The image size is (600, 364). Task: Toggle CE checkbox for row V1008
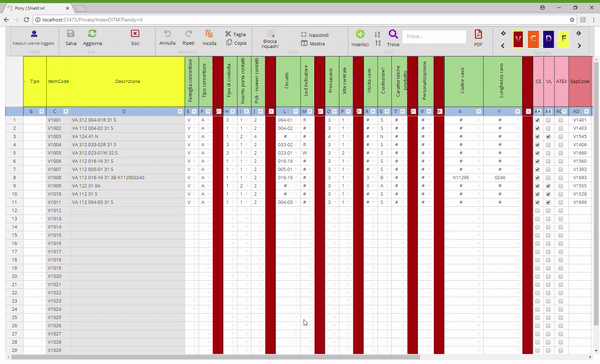tap(538, 178)
